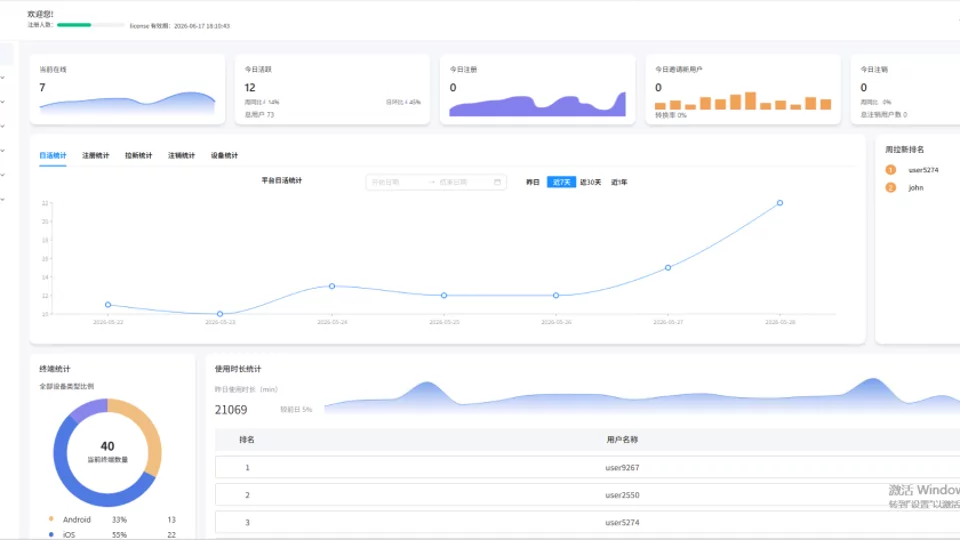Filter the chart by 昨日
The height and width of the screenshot is (540, 960).
click(x=533, y=182)
